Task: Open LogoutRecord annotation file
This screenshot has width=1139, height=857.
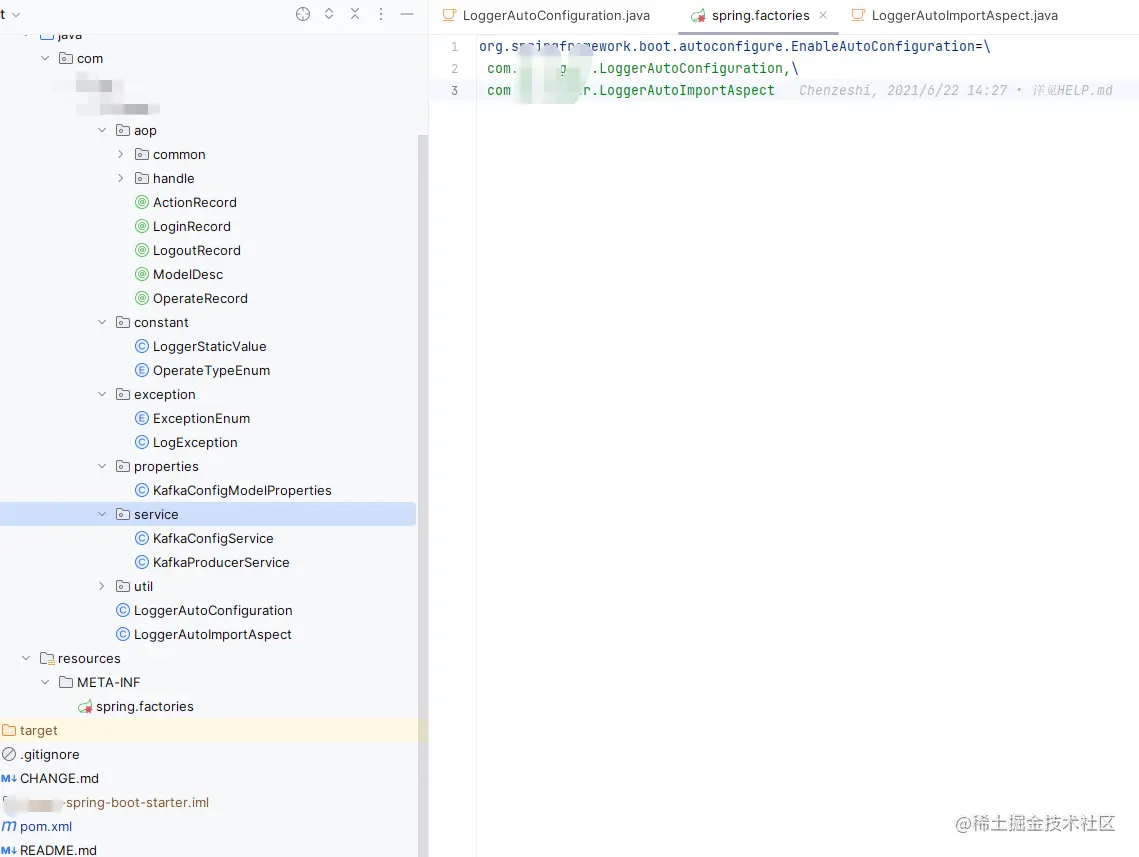Action: (x=197, y=250)
